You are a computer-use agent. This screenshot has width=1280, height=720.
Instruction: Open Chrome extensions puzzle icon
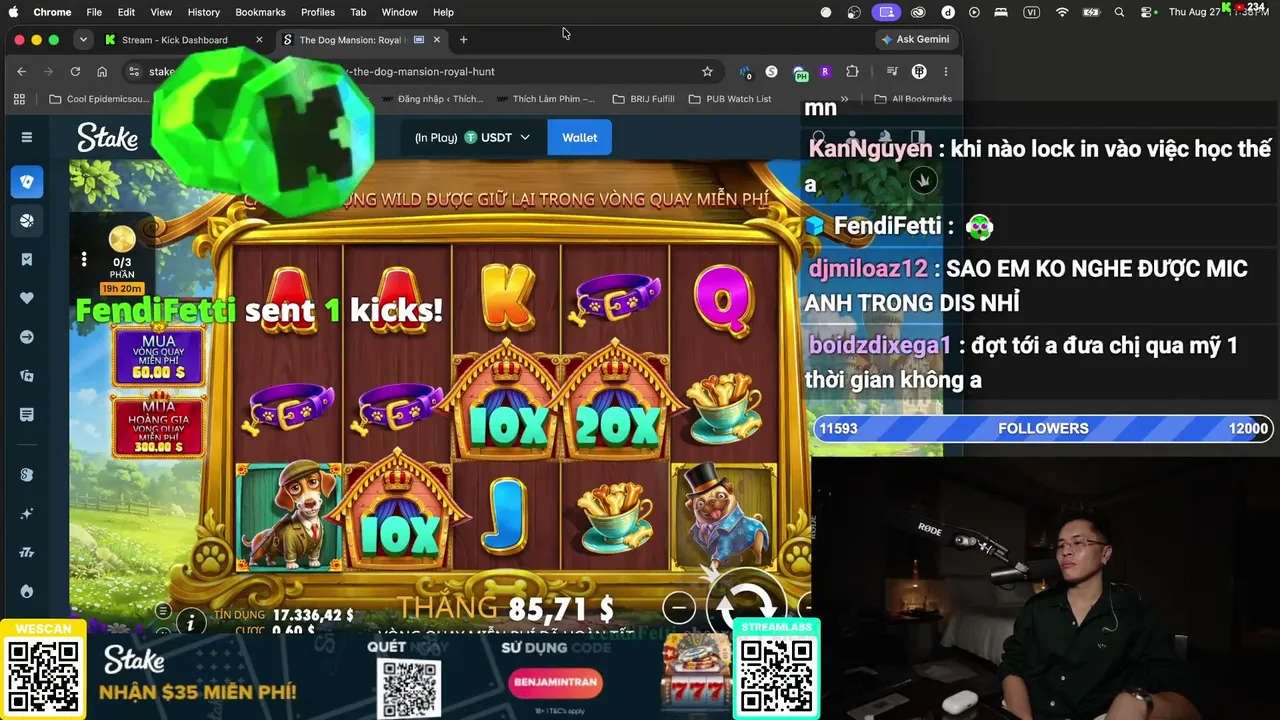click(852, 71)
